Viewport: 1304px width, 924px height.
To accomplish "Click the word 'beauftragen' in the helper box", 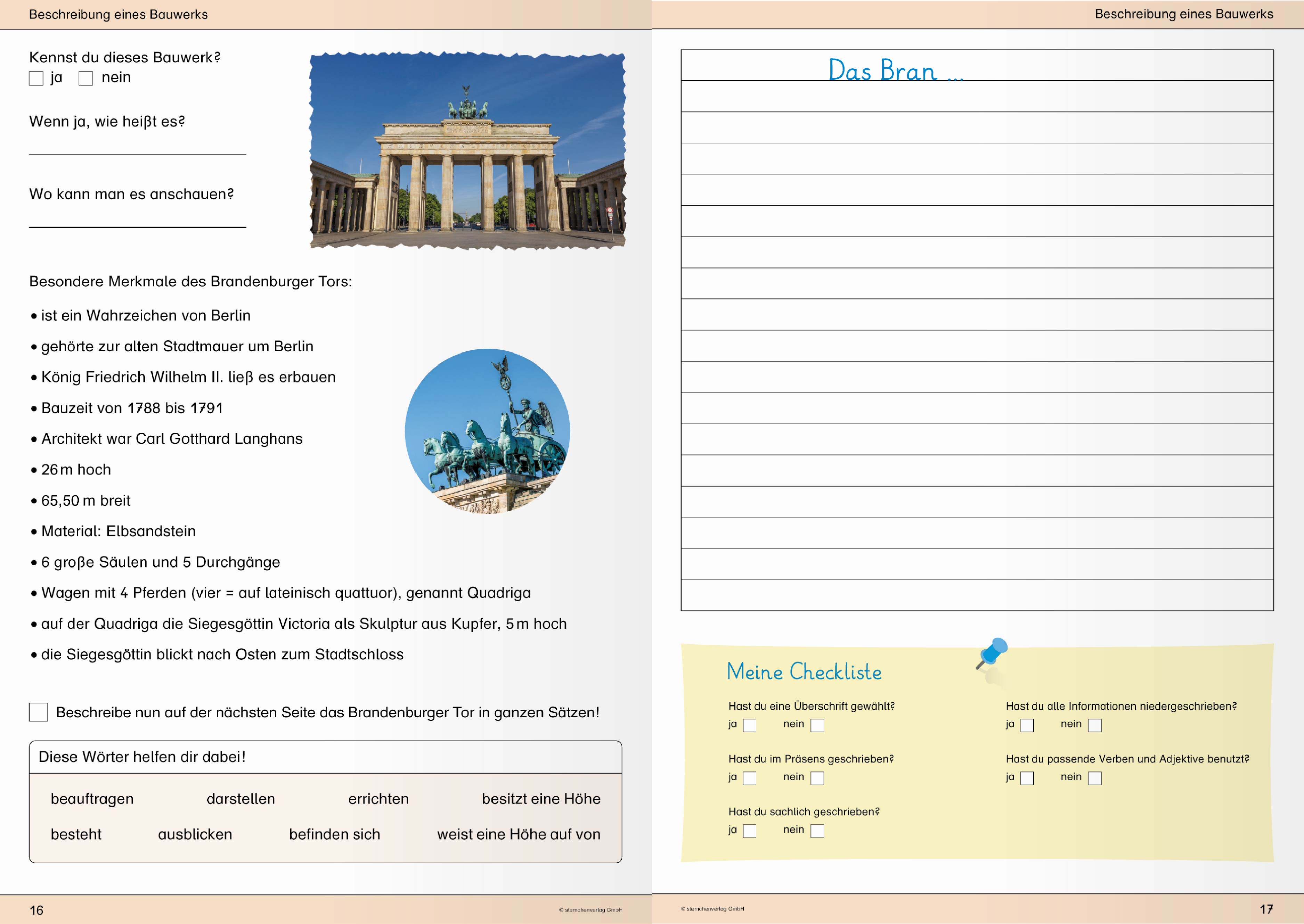I will (x=92, y=799).
